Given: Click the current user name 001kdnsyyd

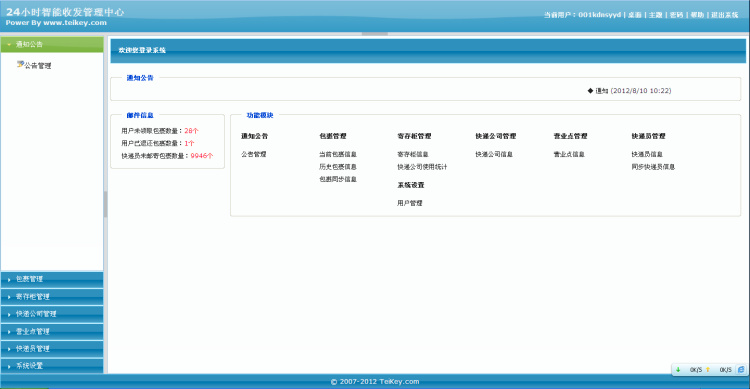Looking at the screenshot, I should [599, 15].
